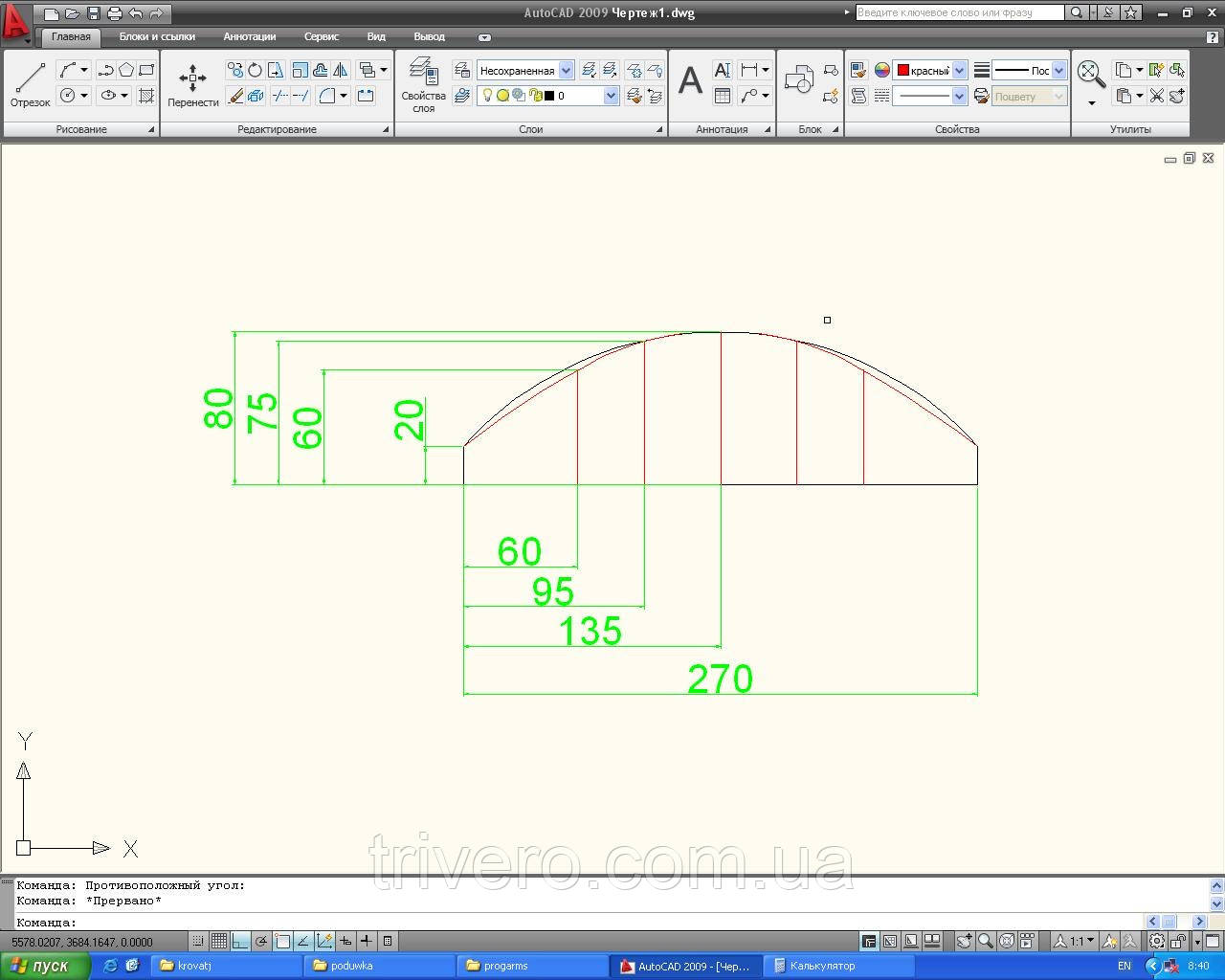Click the keyword search field
The image size is (1225, 980).
[959, 12]
